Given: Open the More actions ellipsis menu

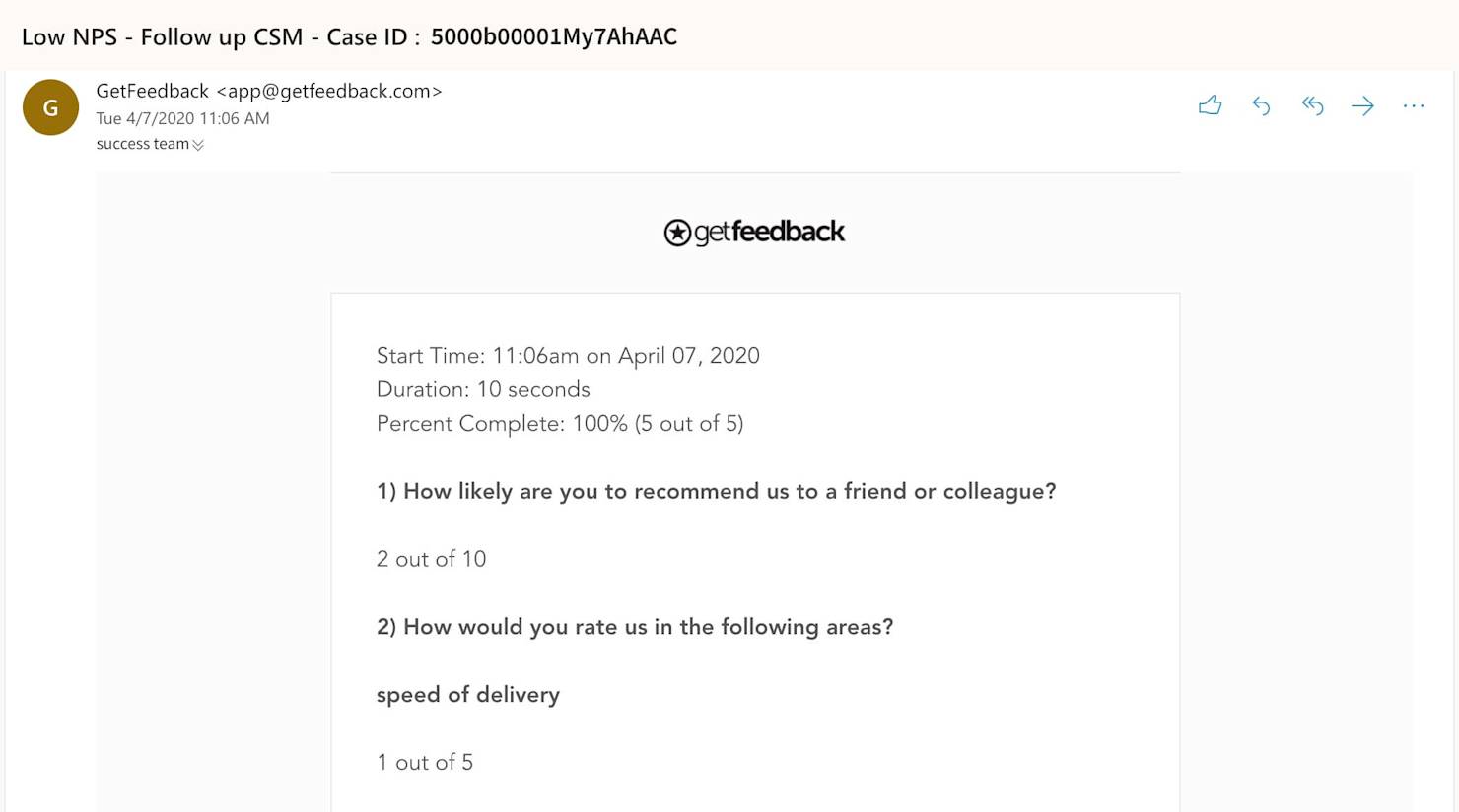Looking at the screenshot, I should 1414,105.
